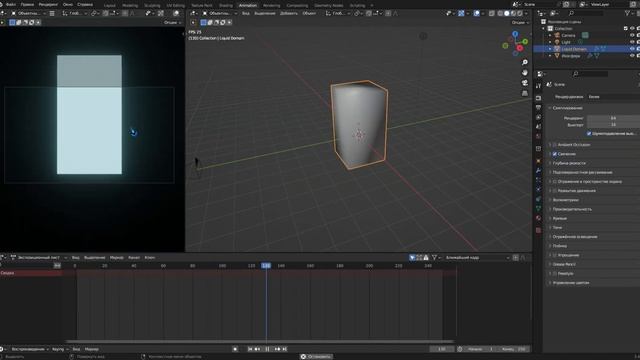Open the Texture properties tab icon

point(538,230)
